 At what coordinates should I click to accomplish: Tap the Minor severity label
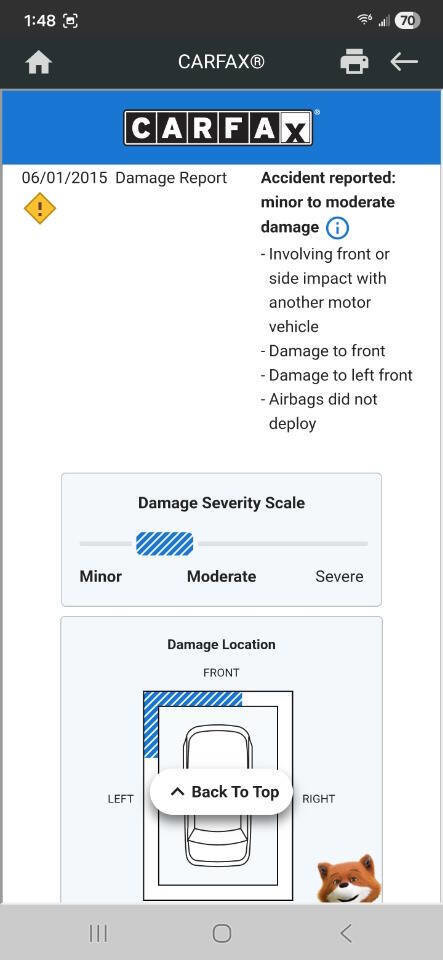(x=100, y=576)
